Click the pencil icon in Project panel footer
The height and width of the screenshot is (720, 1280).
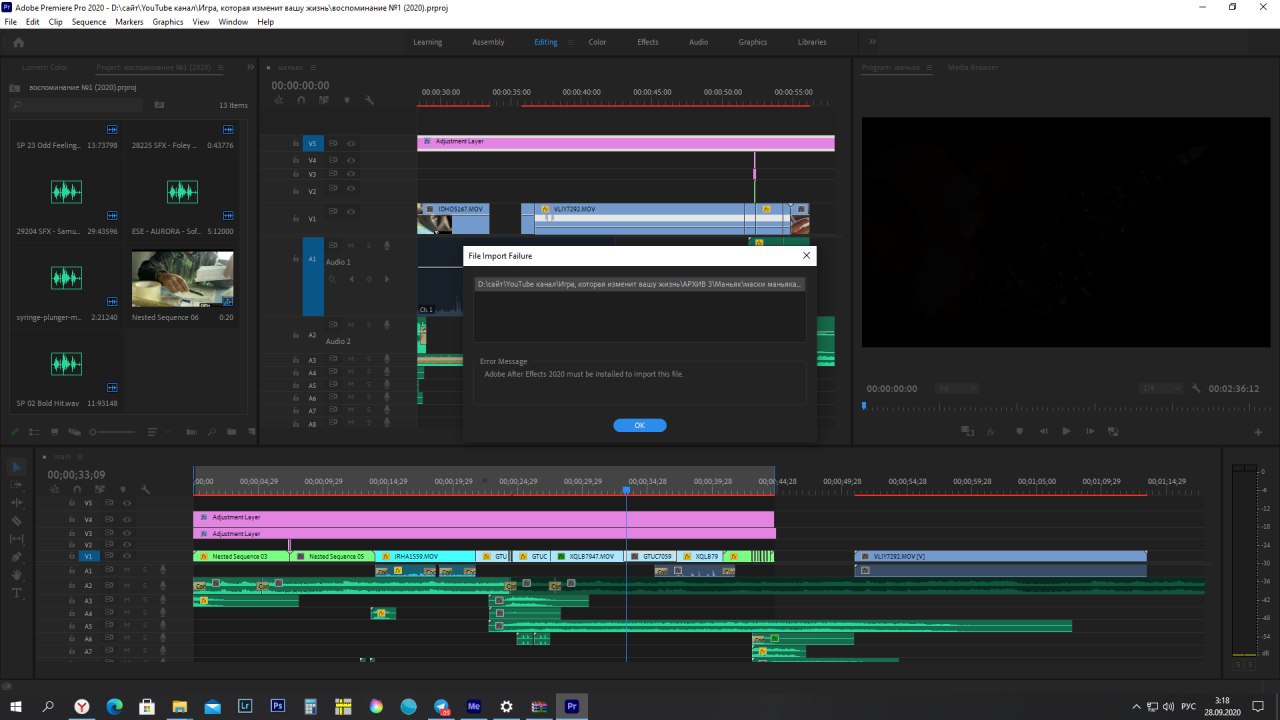[x=14, y=432]
